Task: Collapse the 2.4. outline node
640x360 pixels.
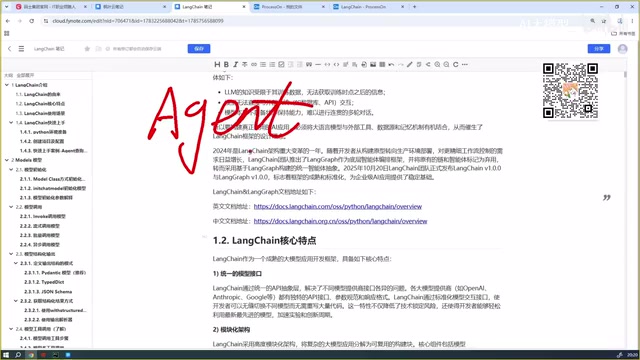Action: (x=11, y=329)
